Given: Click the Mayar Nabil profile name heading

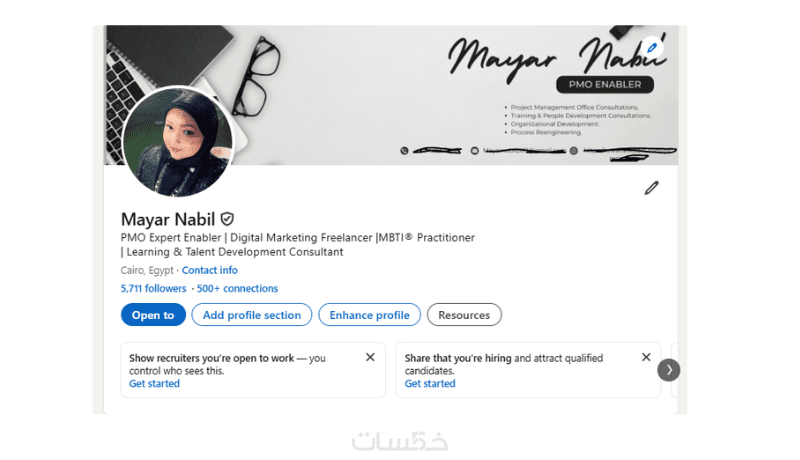Looking at the screenshot, I should 167,219.
